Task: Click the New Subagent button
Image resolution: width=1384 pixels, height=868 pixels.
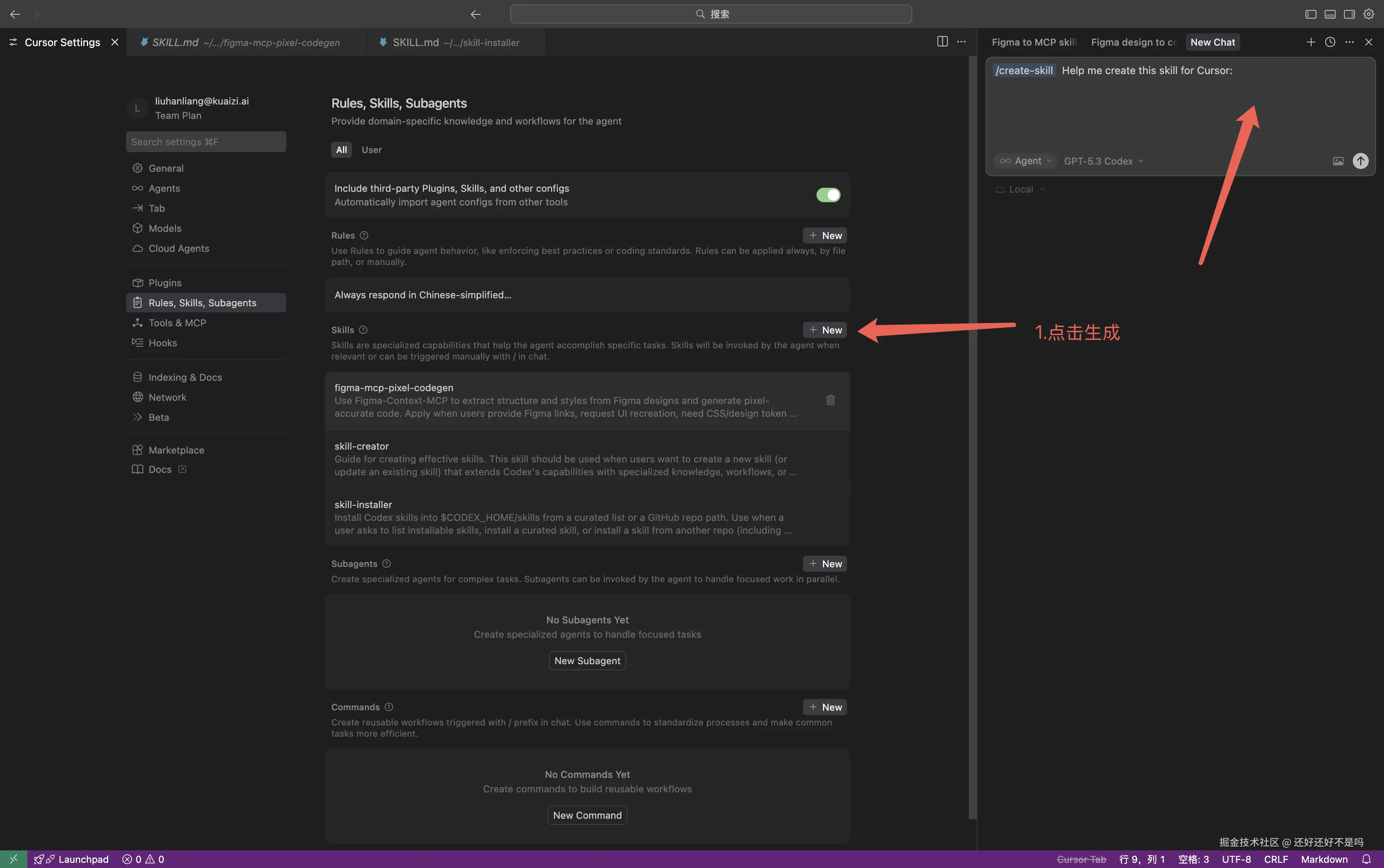Action: pyautogui.click(x=587, y=661)
